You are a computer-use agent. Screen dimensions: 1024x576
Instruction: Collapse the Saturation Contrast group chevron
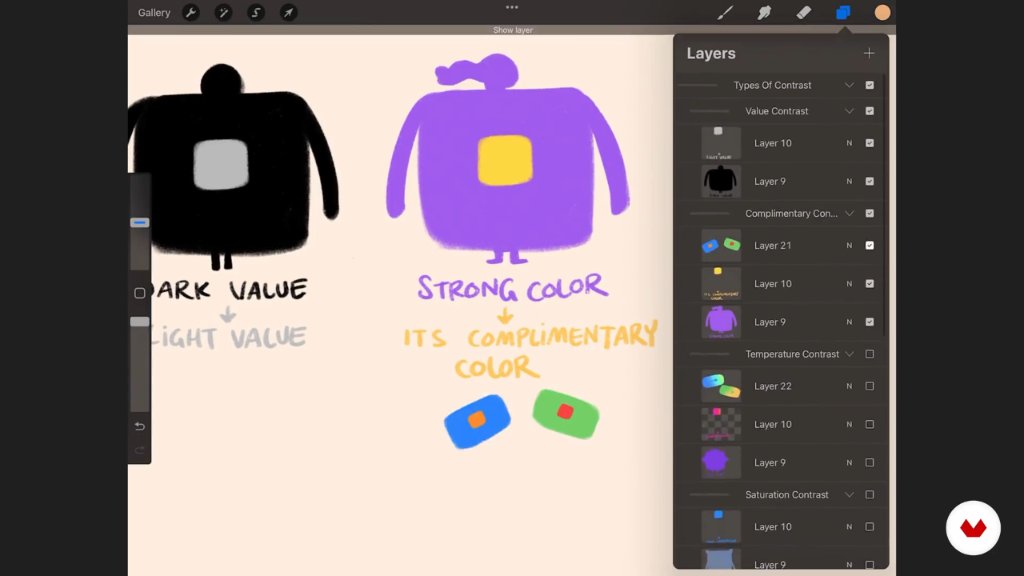pos(849,494)
